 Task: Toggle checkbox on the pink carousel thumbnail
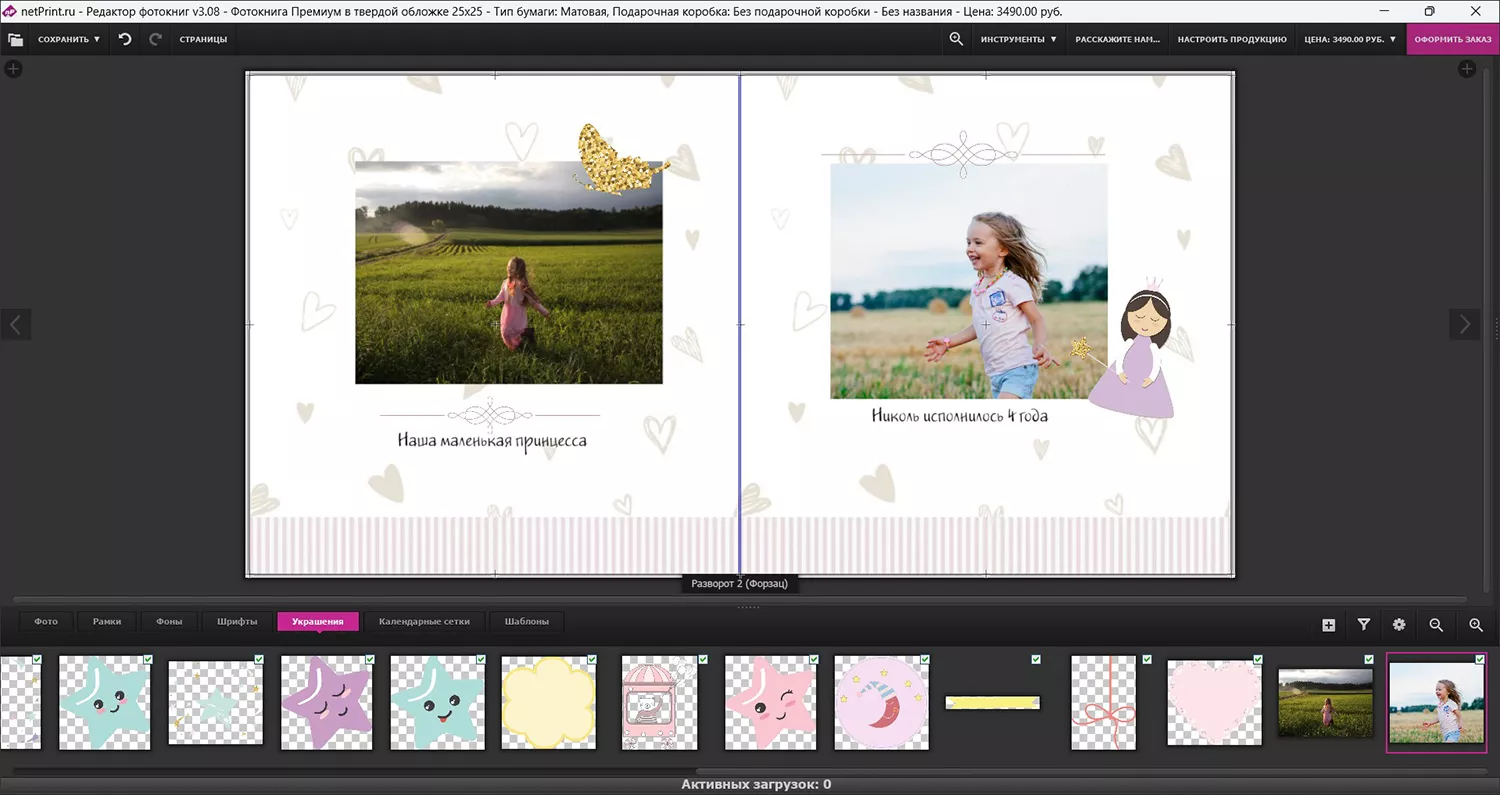point(703,659)
